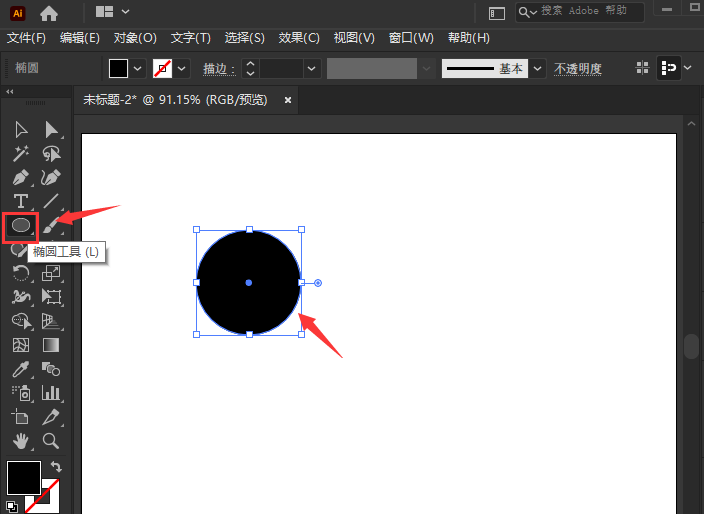Switch to the 未标题-2 document tab
Viewport: 704px width, 514px height.
[175, 99]
